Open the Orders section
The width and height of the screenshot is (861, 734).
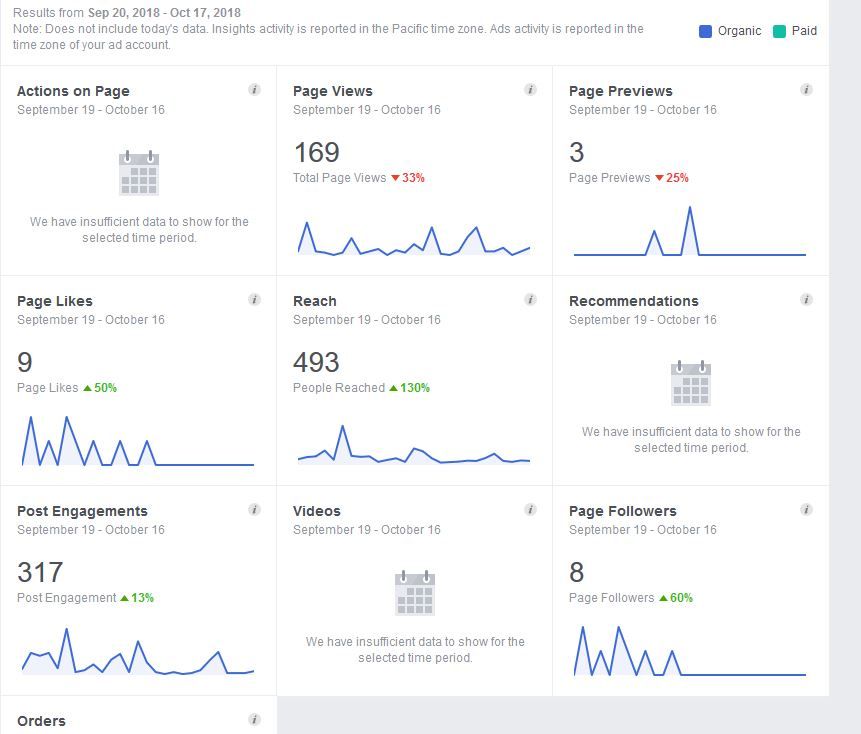coord(41,721)
